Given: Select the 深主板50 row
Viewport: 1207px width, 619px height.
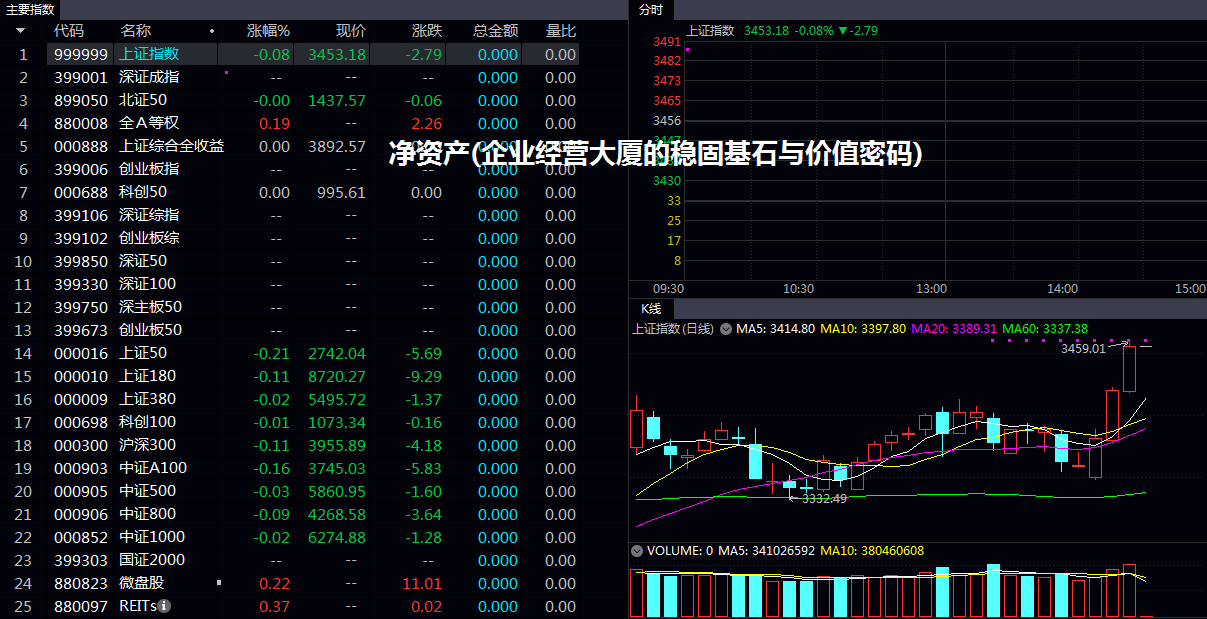Looking at the screenshot, I should (x=290, y=307).
